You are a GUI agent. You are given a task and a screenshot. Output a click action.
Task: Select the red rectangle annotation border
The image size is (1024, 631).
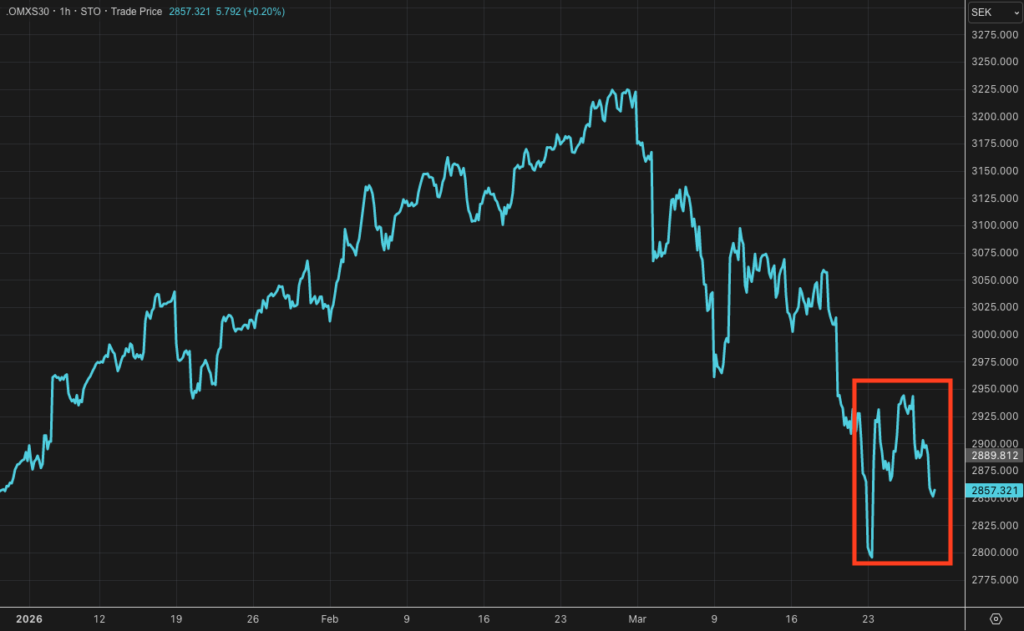click(x=903, y=380)
